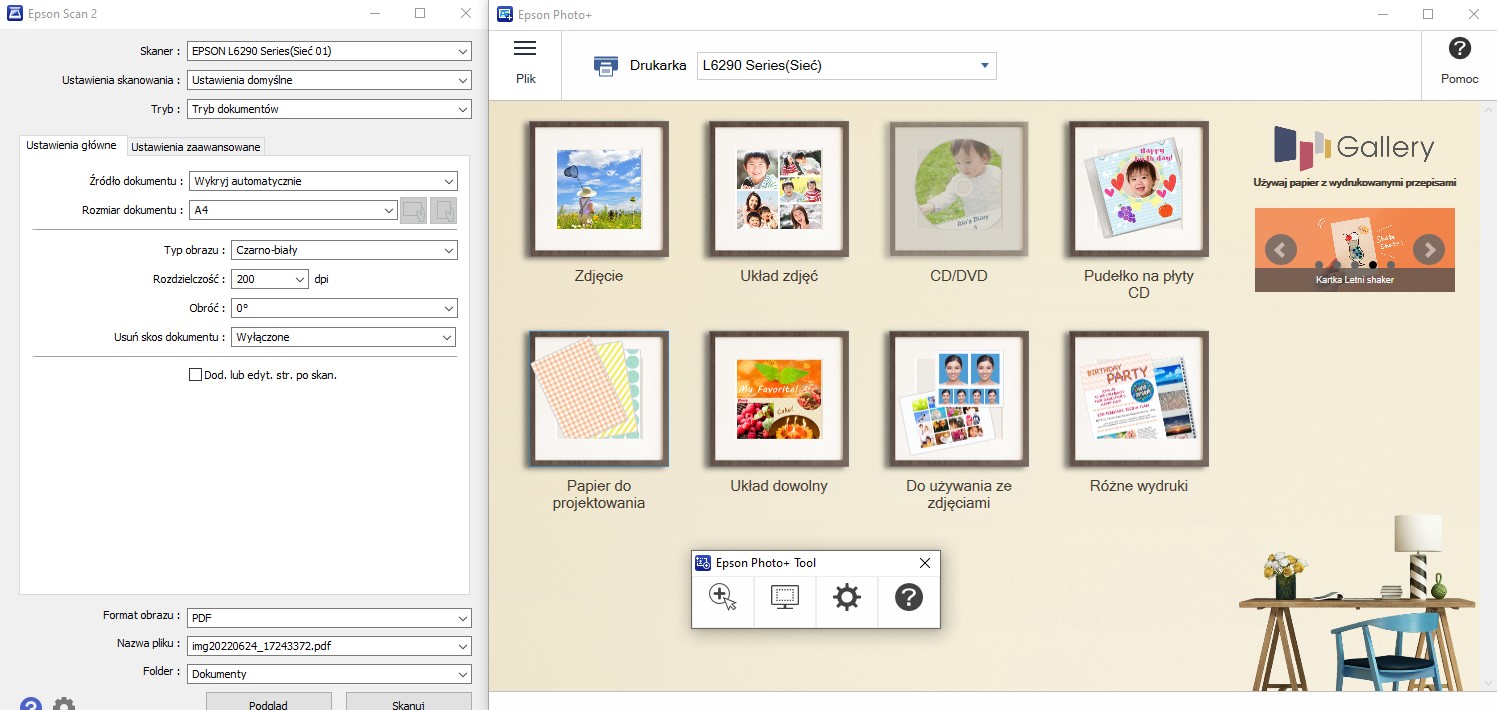Expand the Skaner dropdown in Epson Scan 2
Viewport: 1497px width, 710px height.
pos(329,51)
